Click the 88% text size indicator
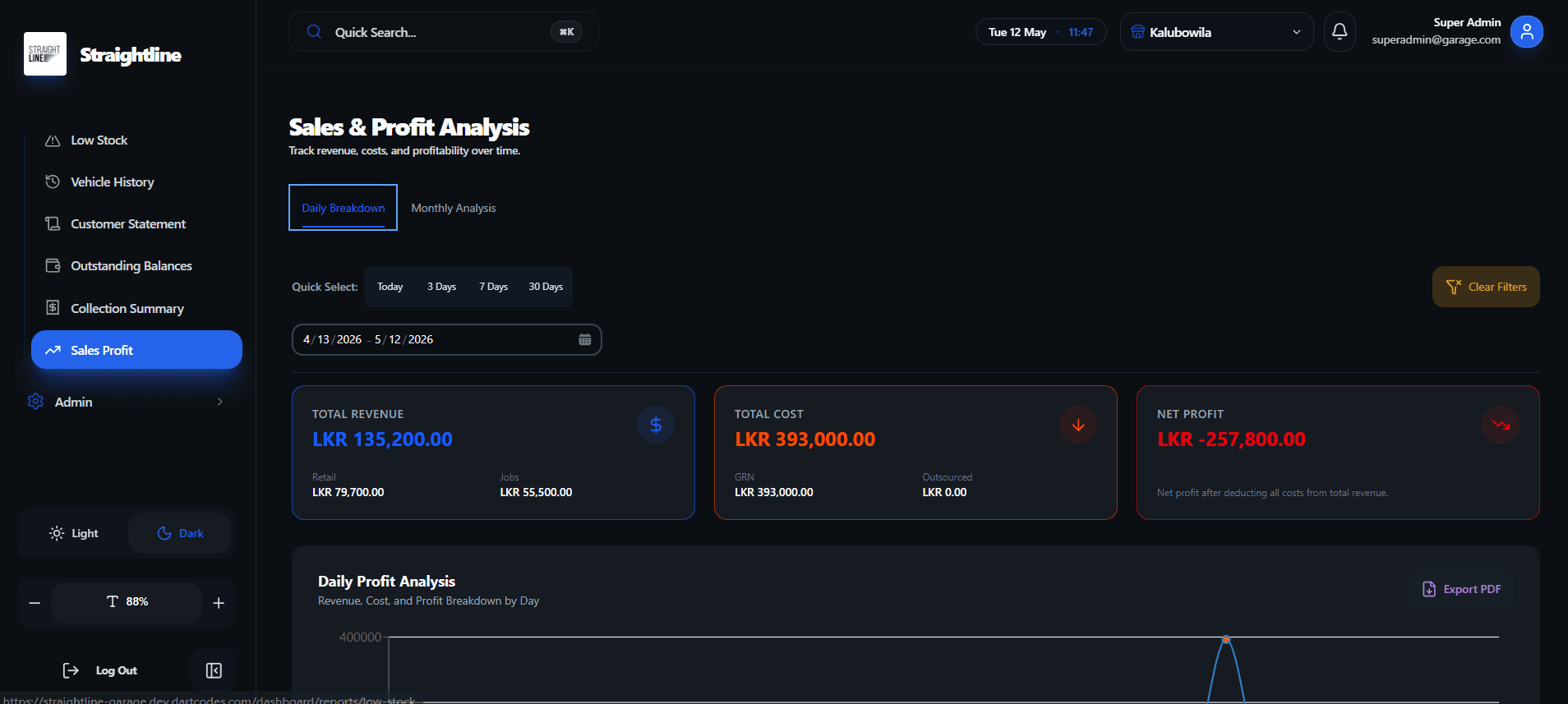1568x704 pixels. click(127, 602)
